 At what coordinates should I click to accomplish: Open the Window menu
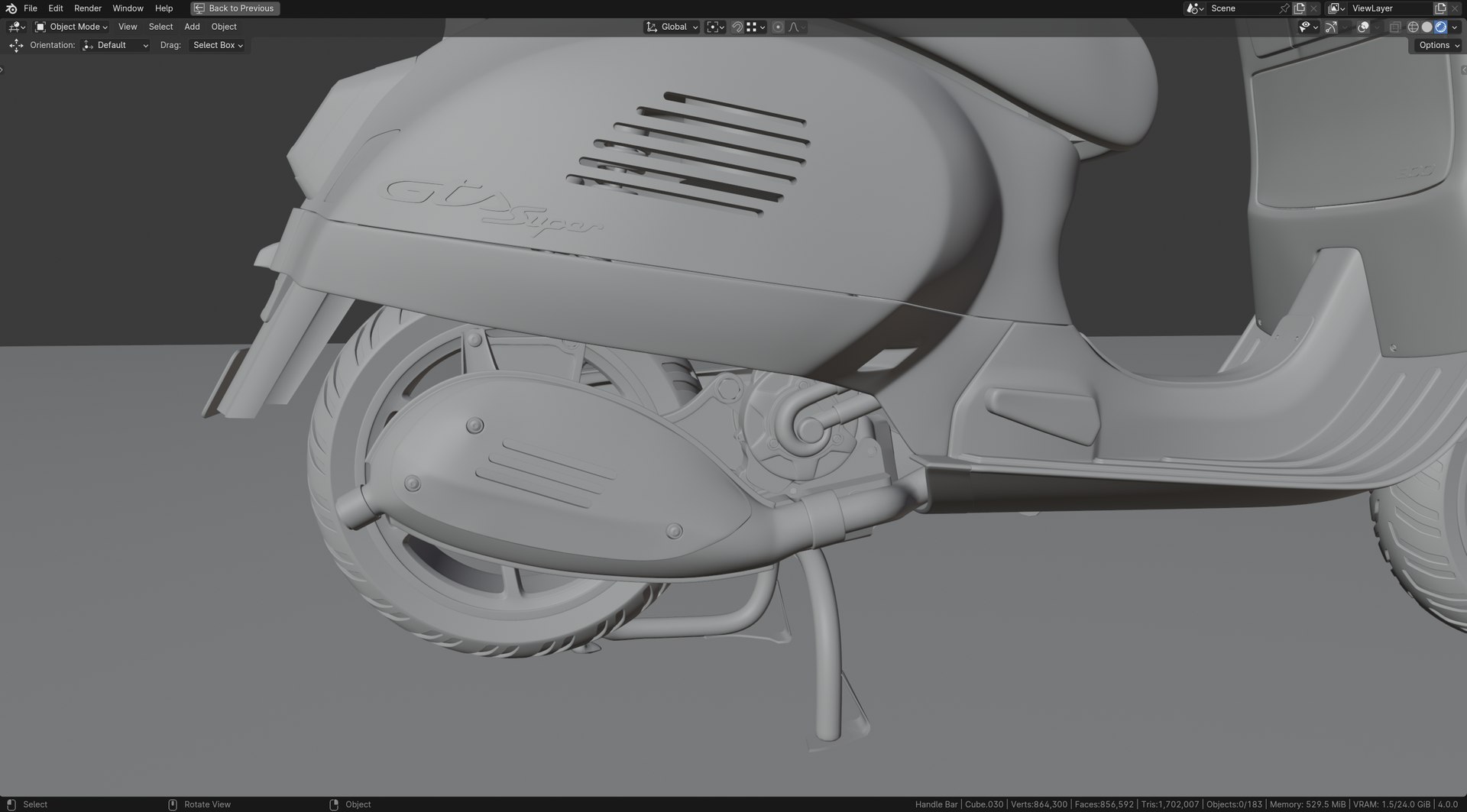coord(128,8)
